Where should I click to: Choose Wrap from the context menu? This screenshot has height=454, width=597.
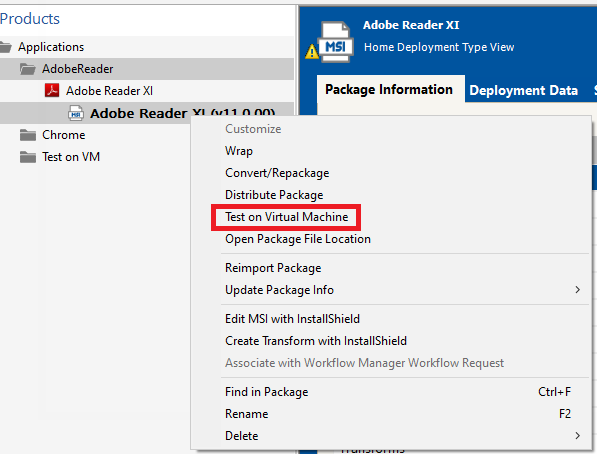[239, 151]
